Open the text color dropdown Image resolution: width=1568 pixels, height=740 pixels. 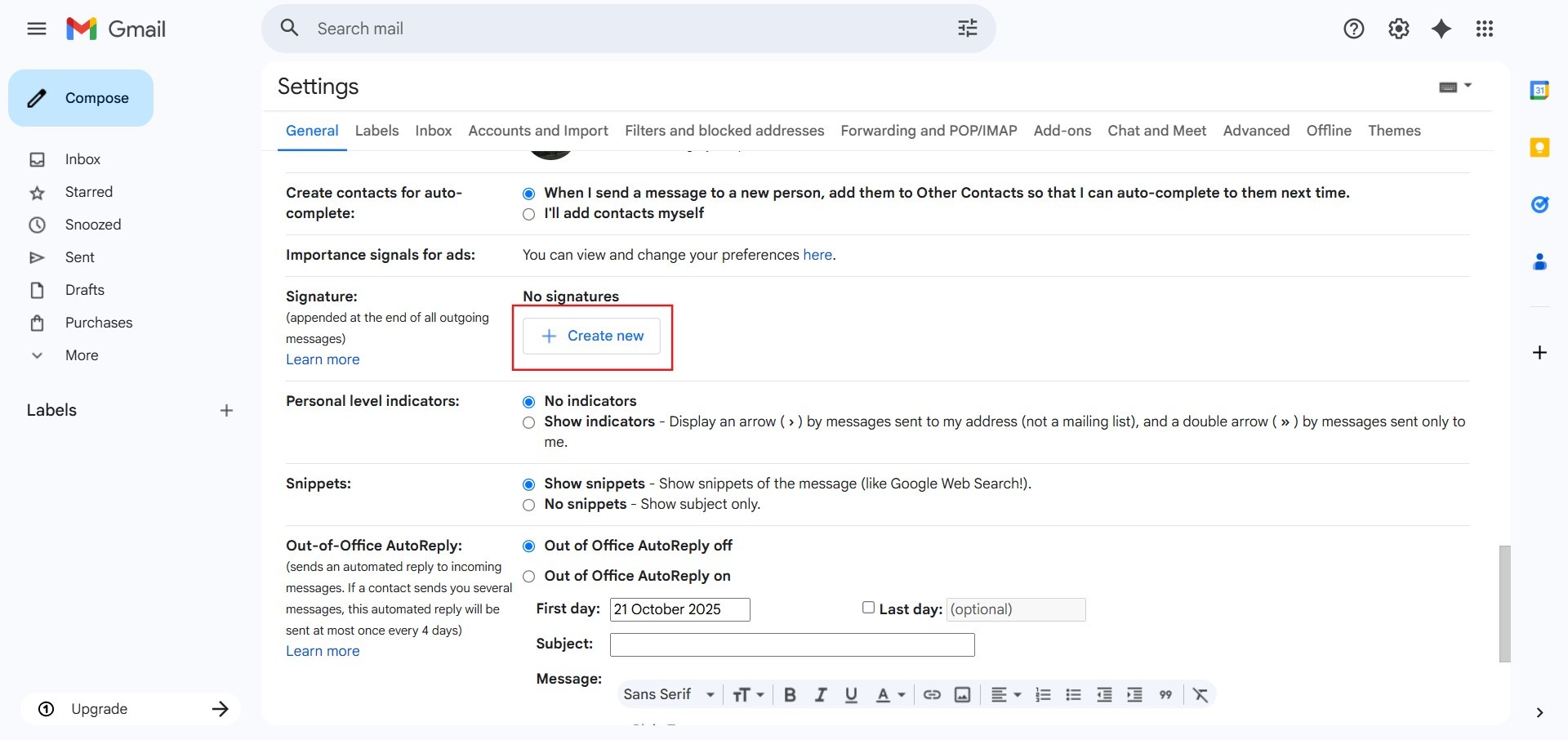(890, 695)
